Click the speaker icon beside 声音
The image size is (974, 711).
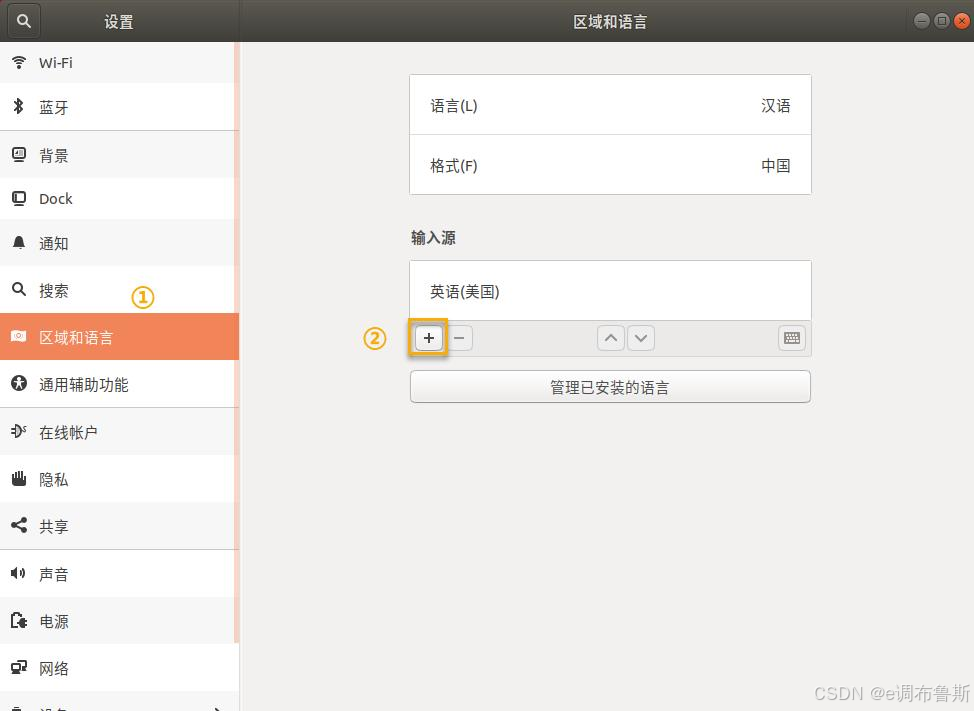19,573
